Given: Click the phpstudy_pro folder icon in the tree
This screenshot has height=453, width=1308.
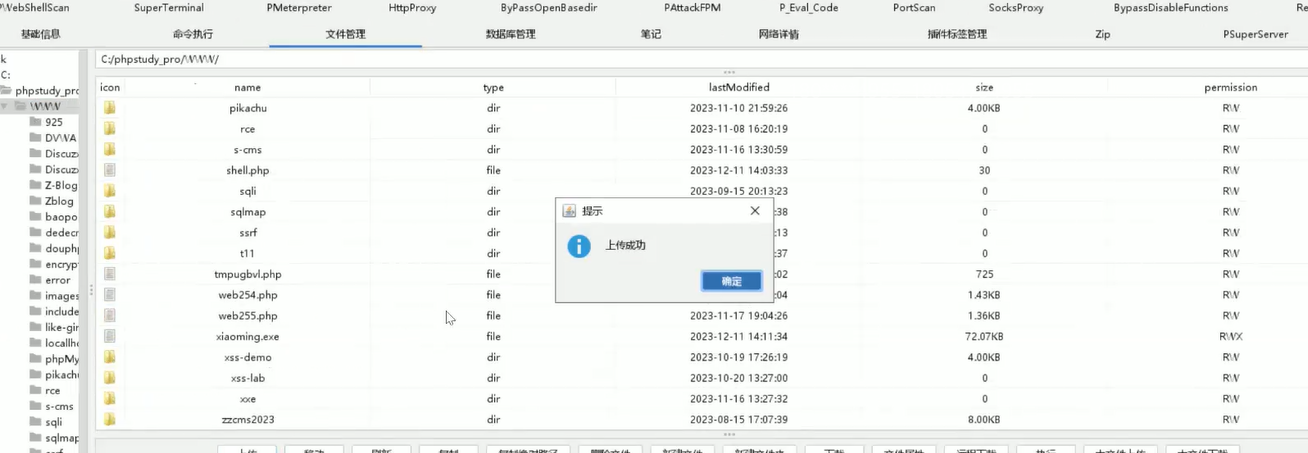Looking at the screenshot, I should tap(6, 91).
